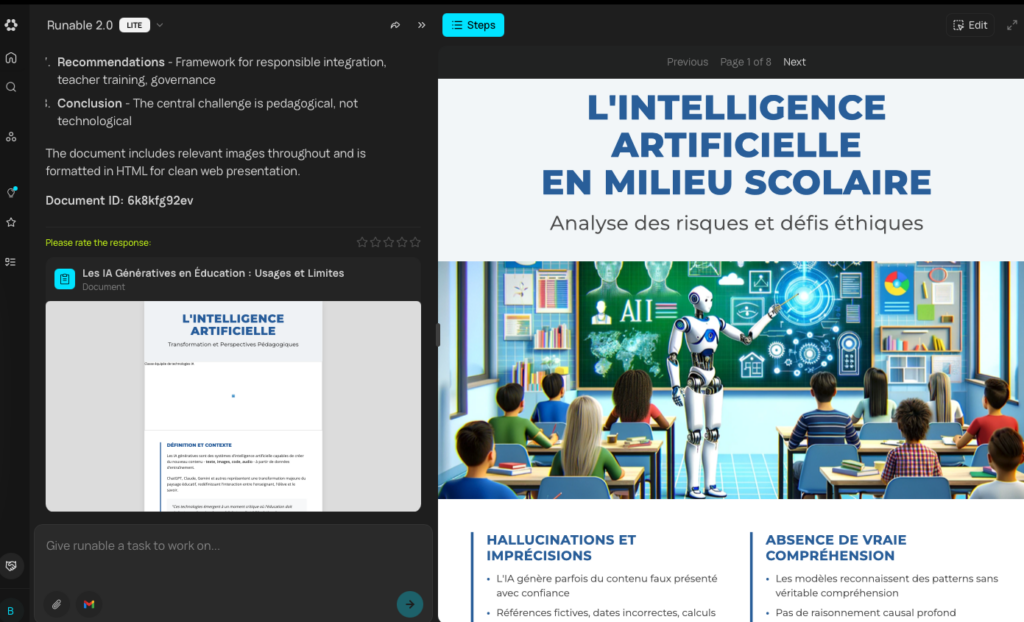Image resolution: width=1024 pixels, height=622 pixels.
Task: Open the home icon in left sidebar
Action: [11, 58]
